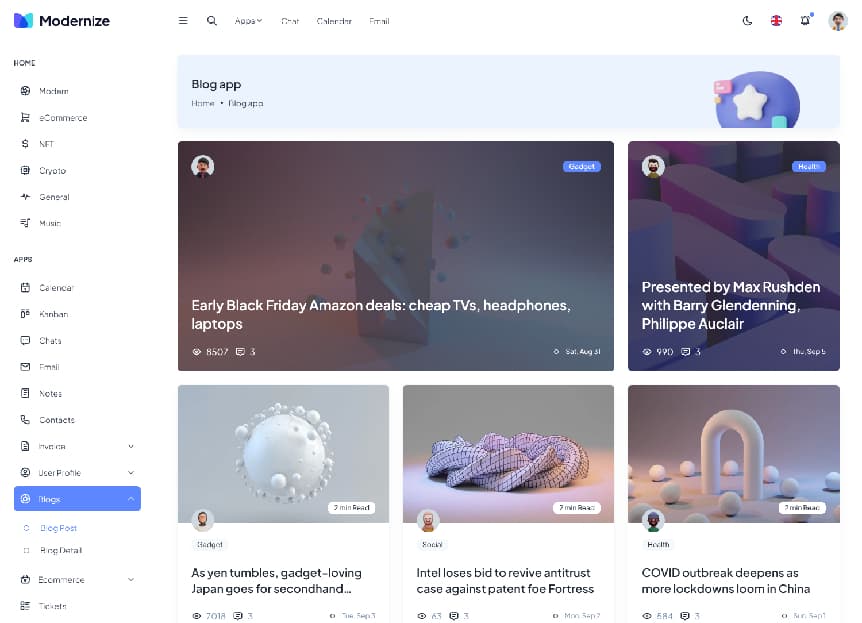Screen dimensions: 862x623
Task: Click the user profile avatar in header
Action: click(x=838, y=21)
